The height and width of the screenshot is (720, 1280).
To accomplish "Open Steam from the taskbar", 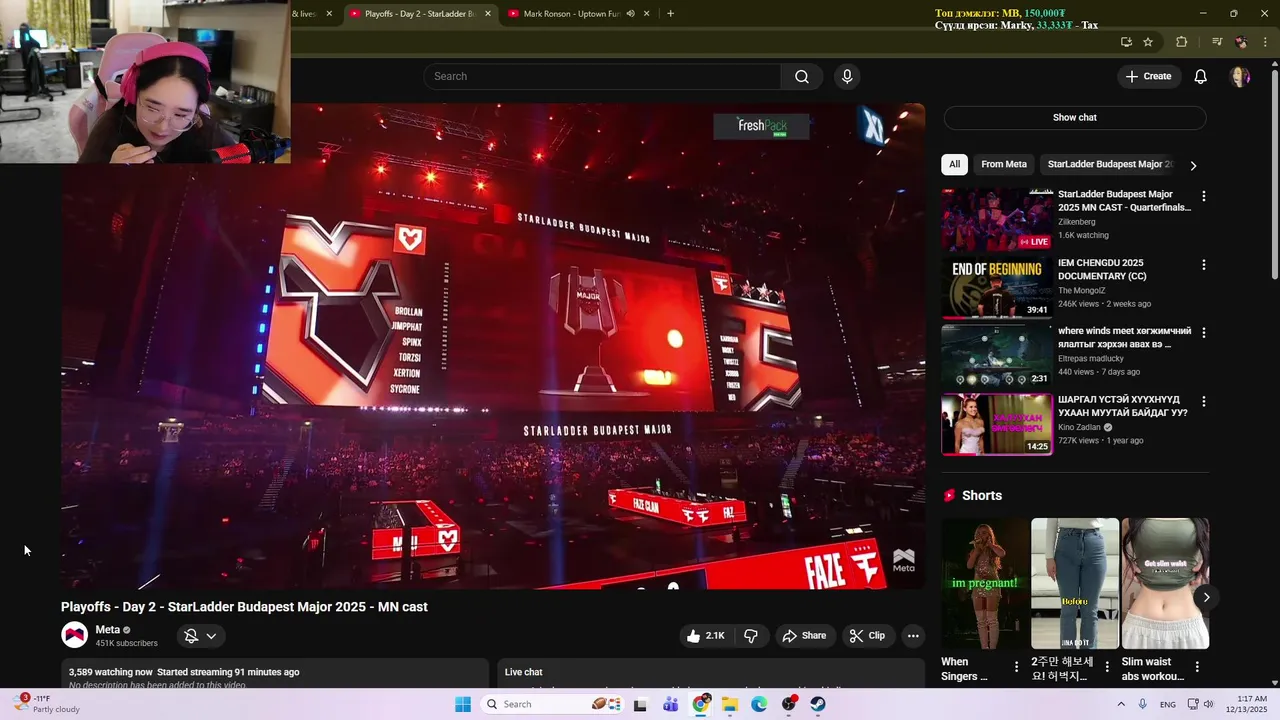I will tap(818, 704).
